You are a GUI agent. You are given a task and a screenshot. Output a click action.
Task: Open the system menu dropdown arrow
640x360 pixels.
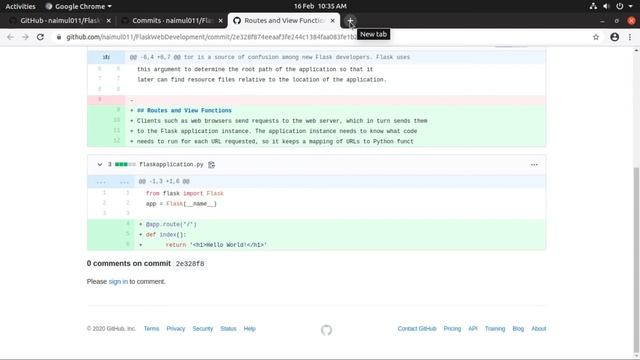(x=631, y=6)
